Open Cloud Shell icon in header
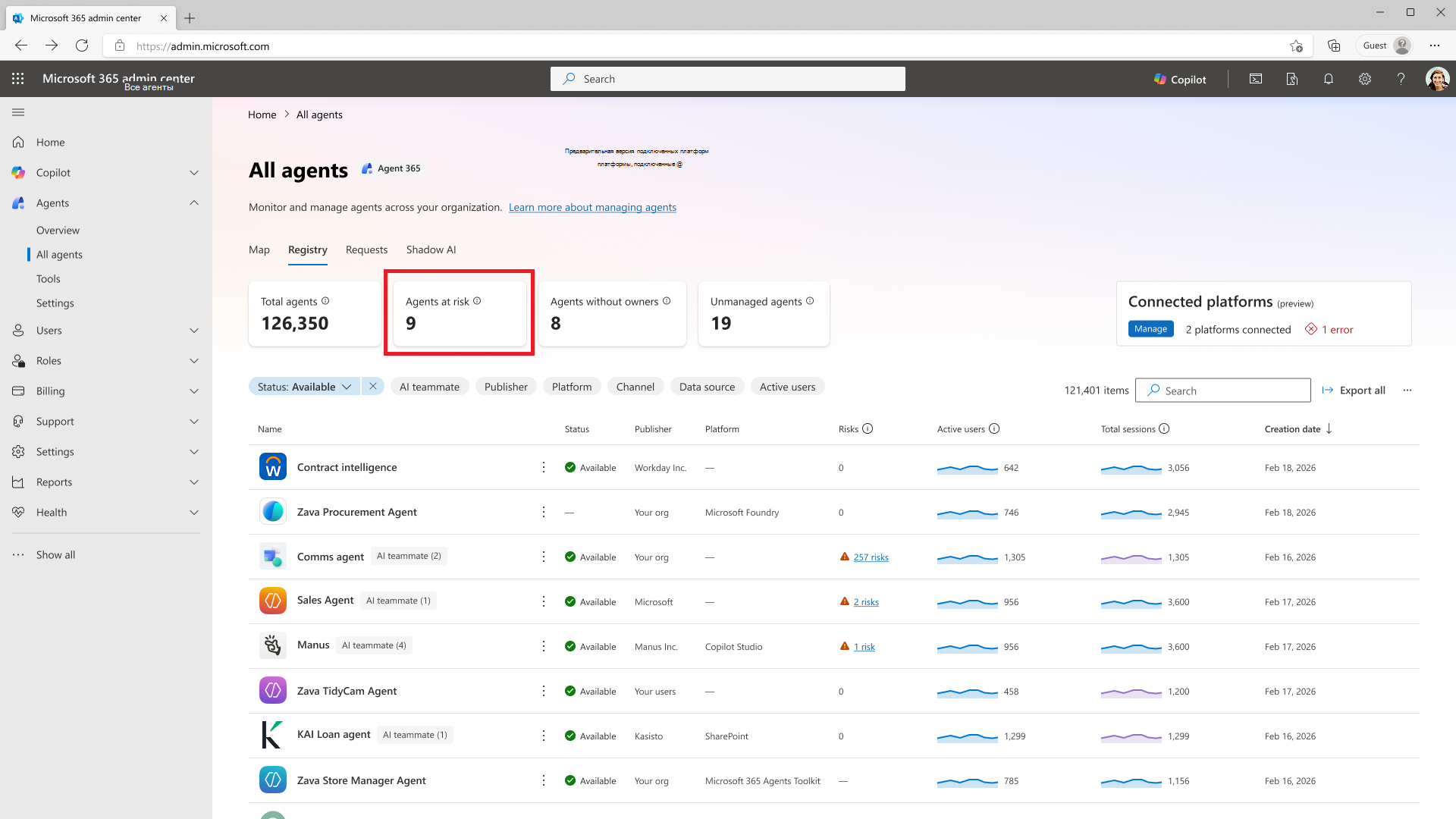The height and width of the screenshot is (819, 1456). click(x=1256, y=79)
